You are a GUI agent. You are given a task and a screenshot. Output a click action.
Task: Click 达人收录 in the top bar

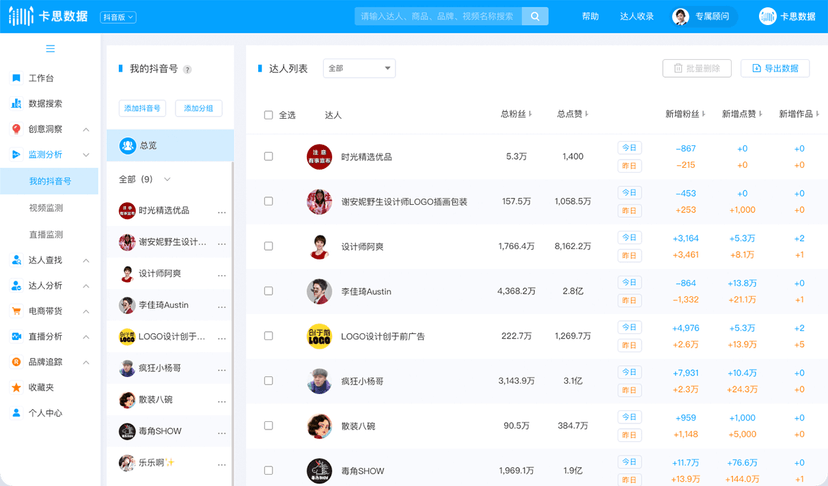click(637, 16)
